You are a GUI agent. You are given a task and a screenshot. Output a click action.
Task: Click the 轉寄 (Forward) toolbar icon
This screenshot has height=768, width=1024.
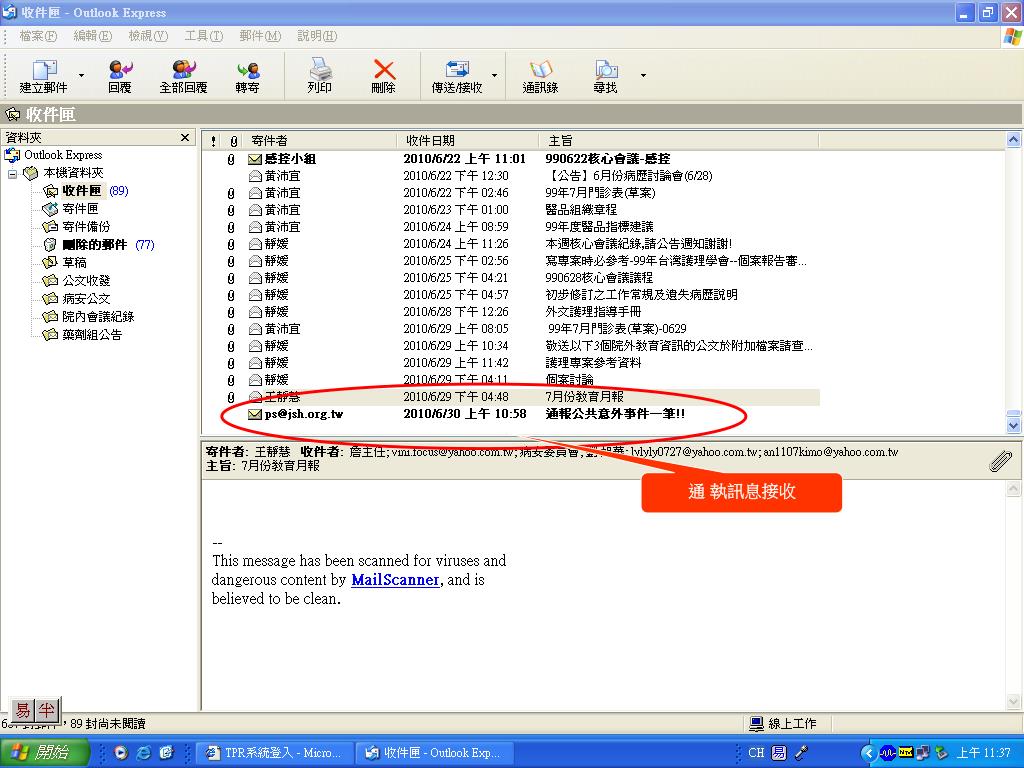tap(248, 76)
